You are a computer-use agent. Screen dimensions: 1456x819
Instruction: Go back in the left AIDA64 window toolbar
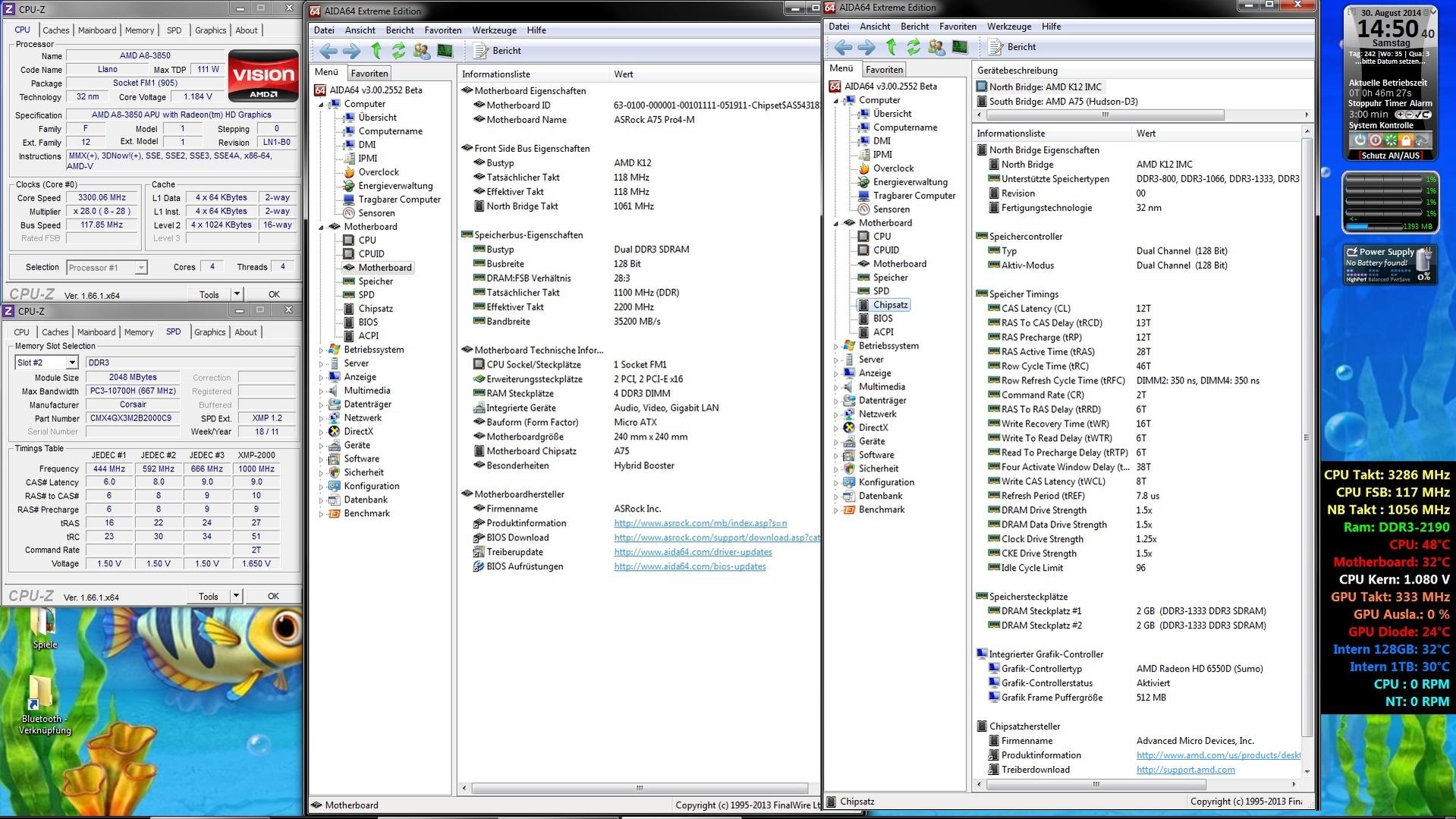tap(329, 51)
